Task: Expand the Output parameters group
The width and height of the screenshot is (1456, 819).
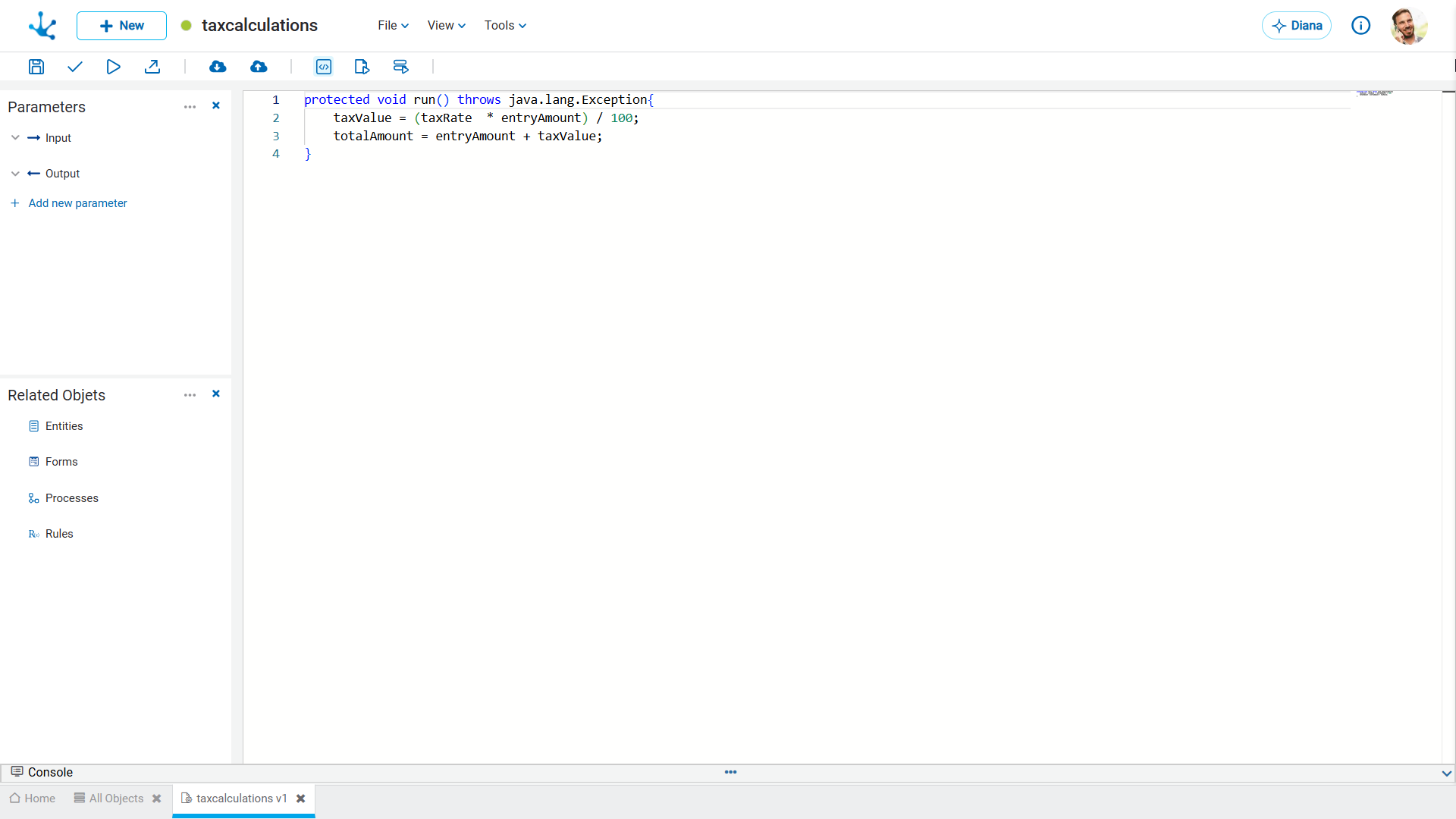Action: [x=15, y=174]
